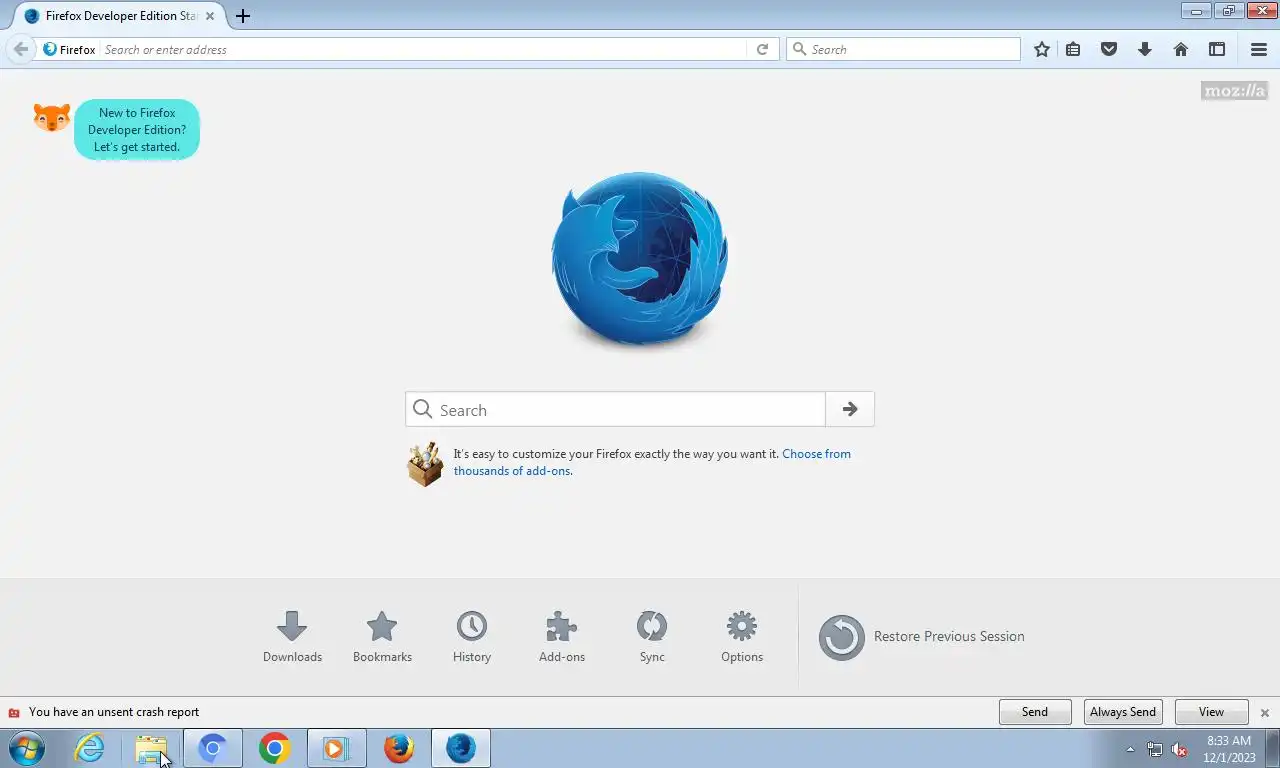Click the Firefox identity label in address bar
This screenshot has height=768, width=1280.
[x=70, y=49]
